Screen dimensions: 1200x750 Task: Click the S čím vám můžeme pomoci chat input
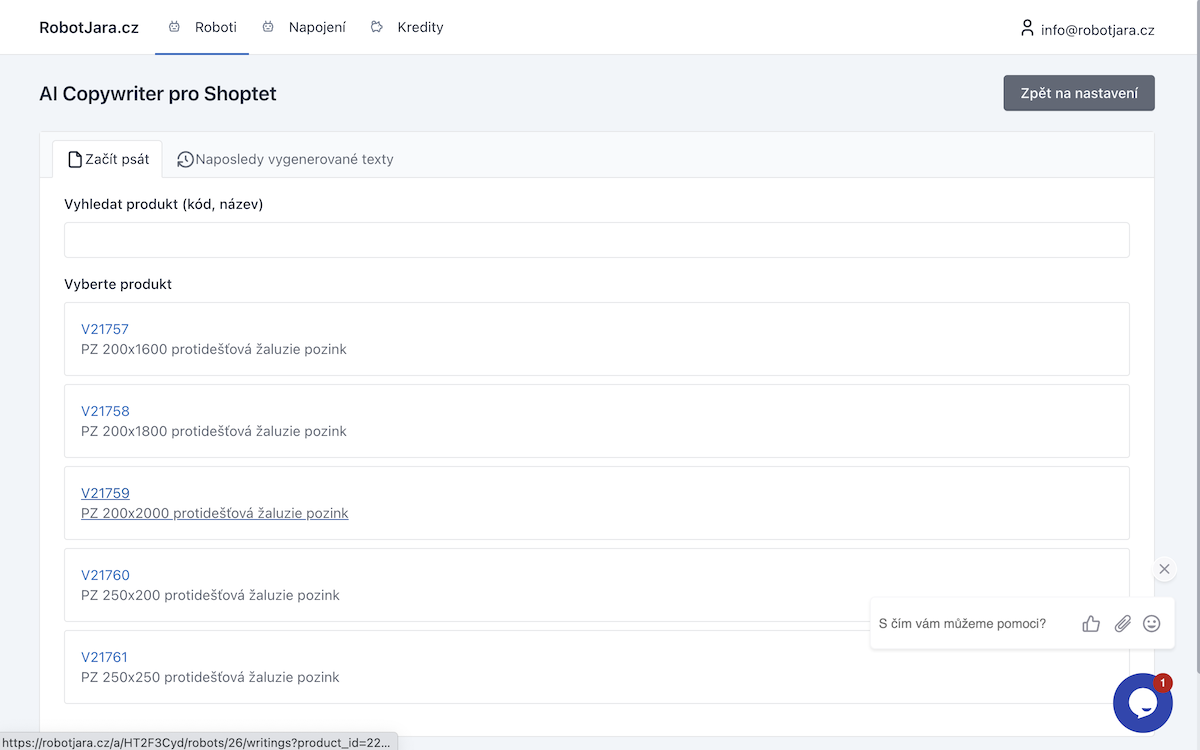coord(962,624)
